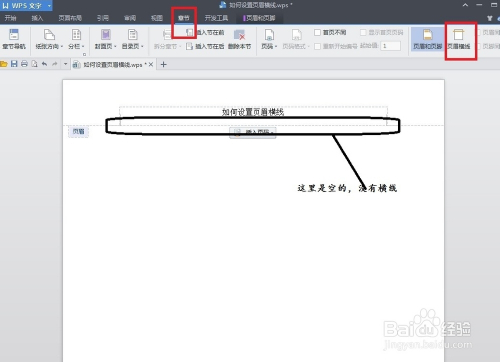Image resolution: width=500 pixels, height=362 pixels.
Task: Expand the quick access toolbar customize arrow
Action: [65, 64]
